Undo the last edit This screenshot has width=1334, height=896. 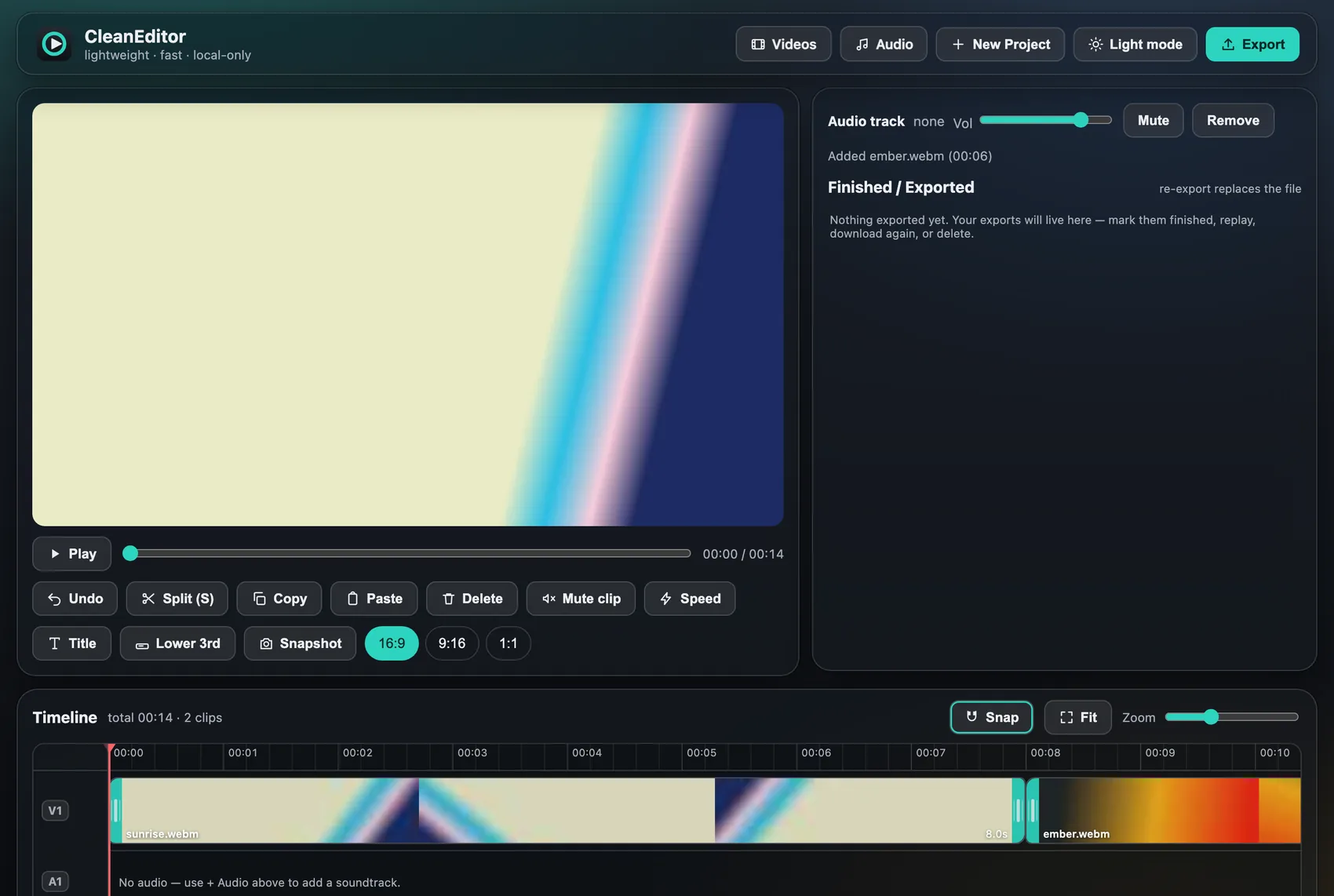click(75, 599)
